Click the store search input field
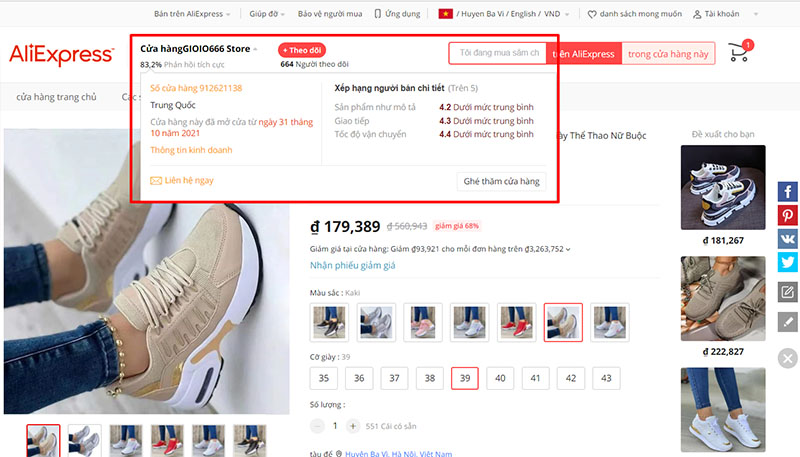This screenshot has width=800, height=457. click(x=498, y=53)
